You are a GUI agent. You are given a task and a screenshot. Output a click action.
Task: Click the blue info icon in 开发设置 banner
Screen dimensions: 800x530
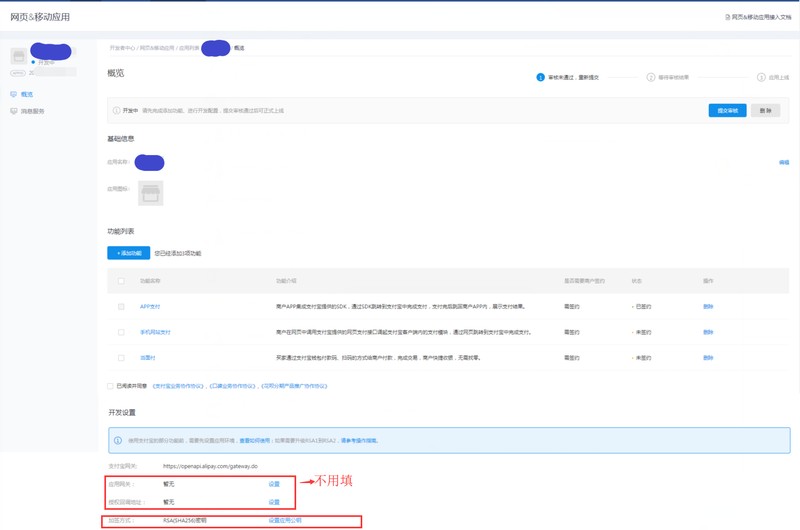[x=118, y=440]
